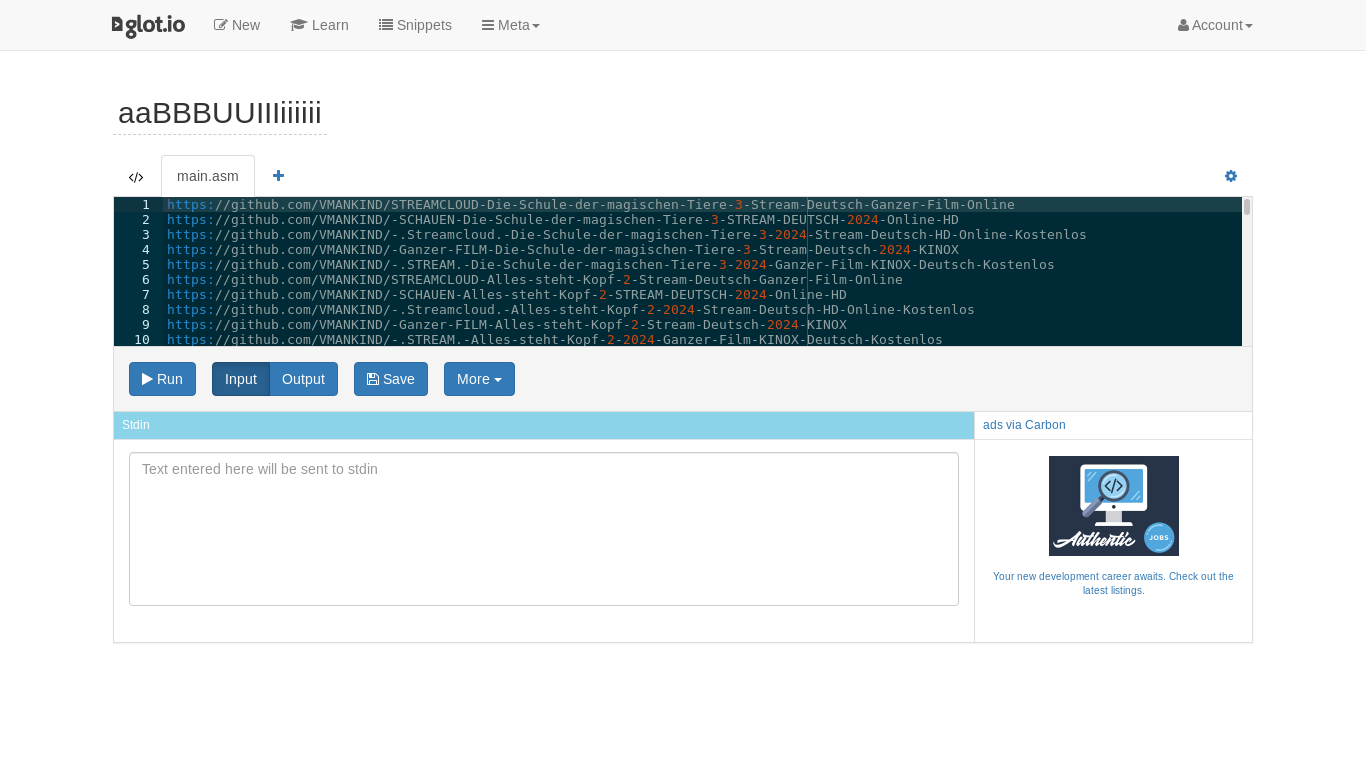Click line number 10 in the gutter

tap(142, 340)
